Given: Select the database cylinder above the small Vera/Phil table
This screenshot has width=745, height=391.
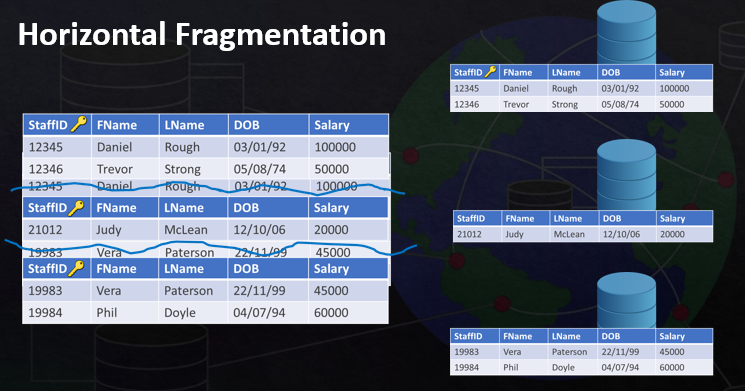Looking at the screenshot, I should click(x=626, y=301).
